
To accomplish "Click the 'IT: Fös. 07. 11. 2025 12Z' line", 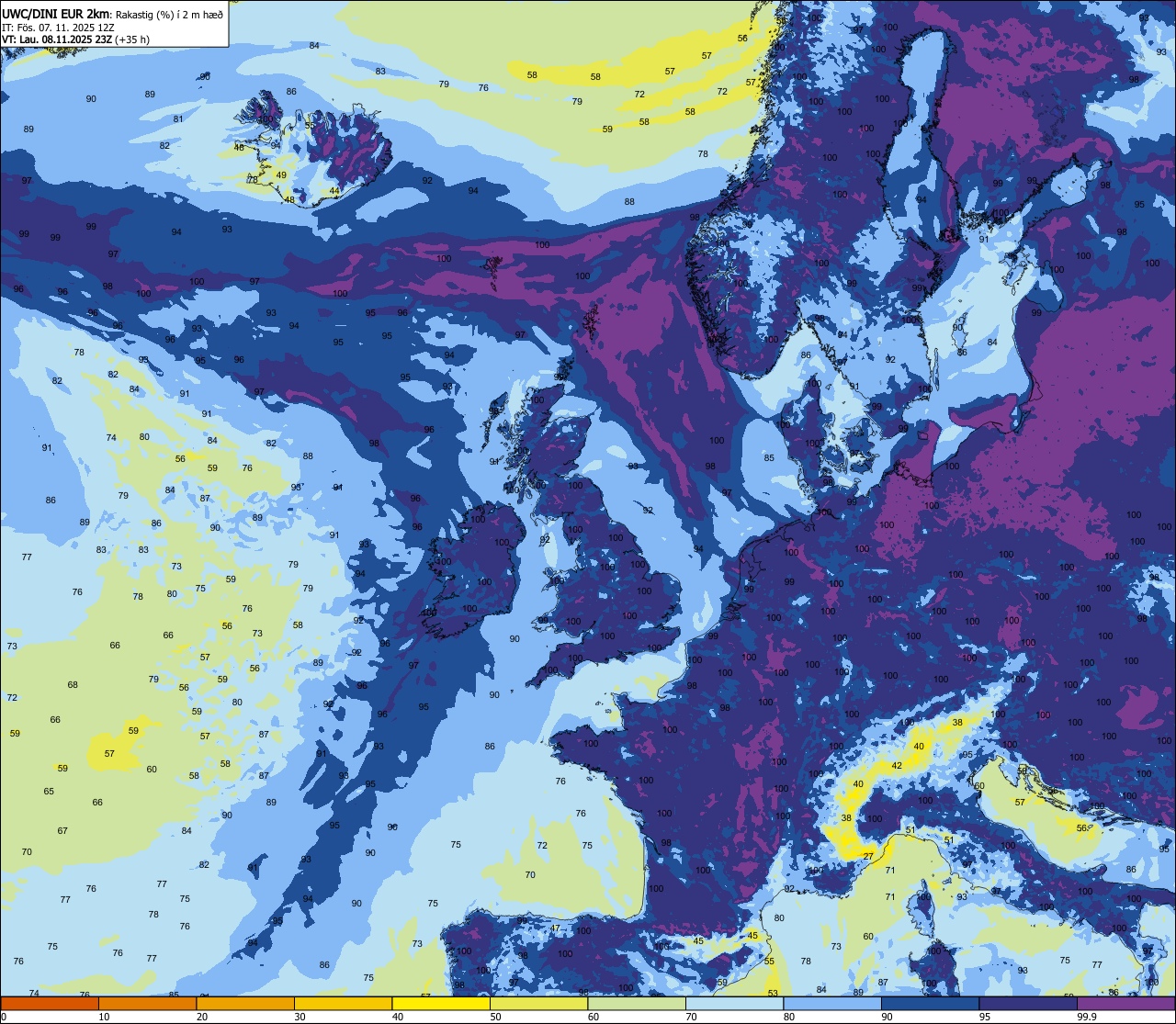I will click(x=58, y=27).
